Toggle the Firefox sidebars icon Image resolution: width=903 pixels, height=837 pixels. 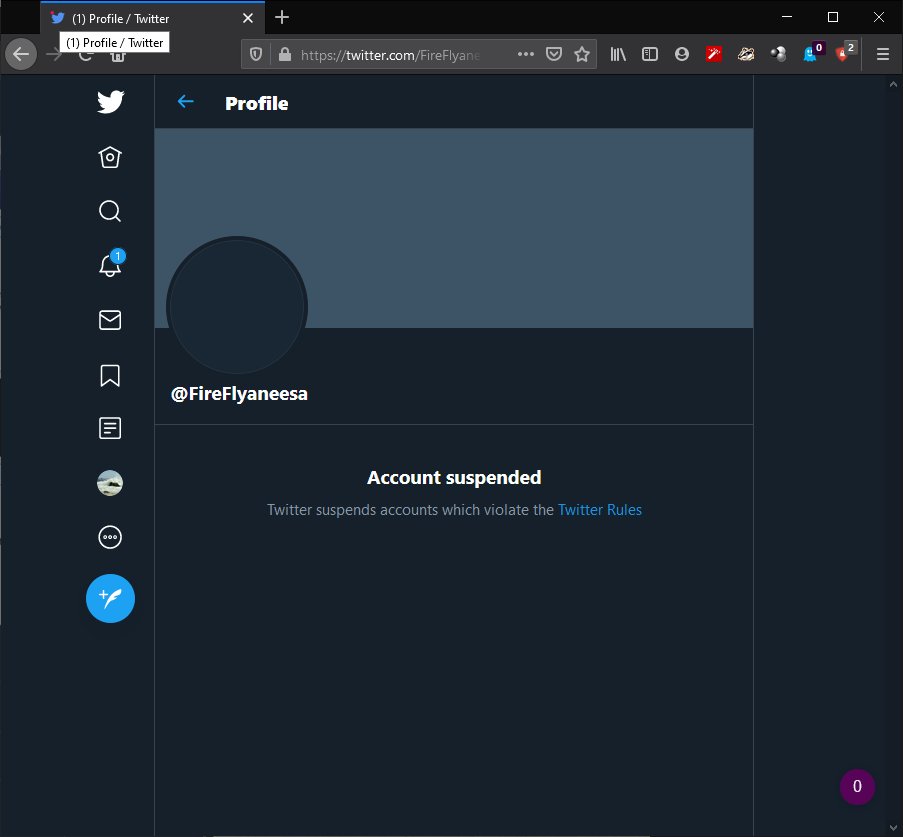[x=650, y=54]
